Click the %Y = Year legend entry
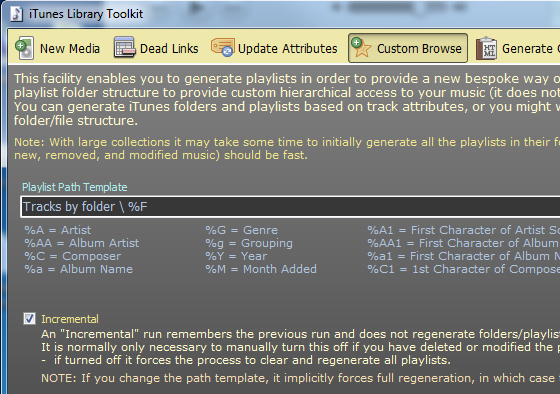The image size is (560, 394). [236, 256]
